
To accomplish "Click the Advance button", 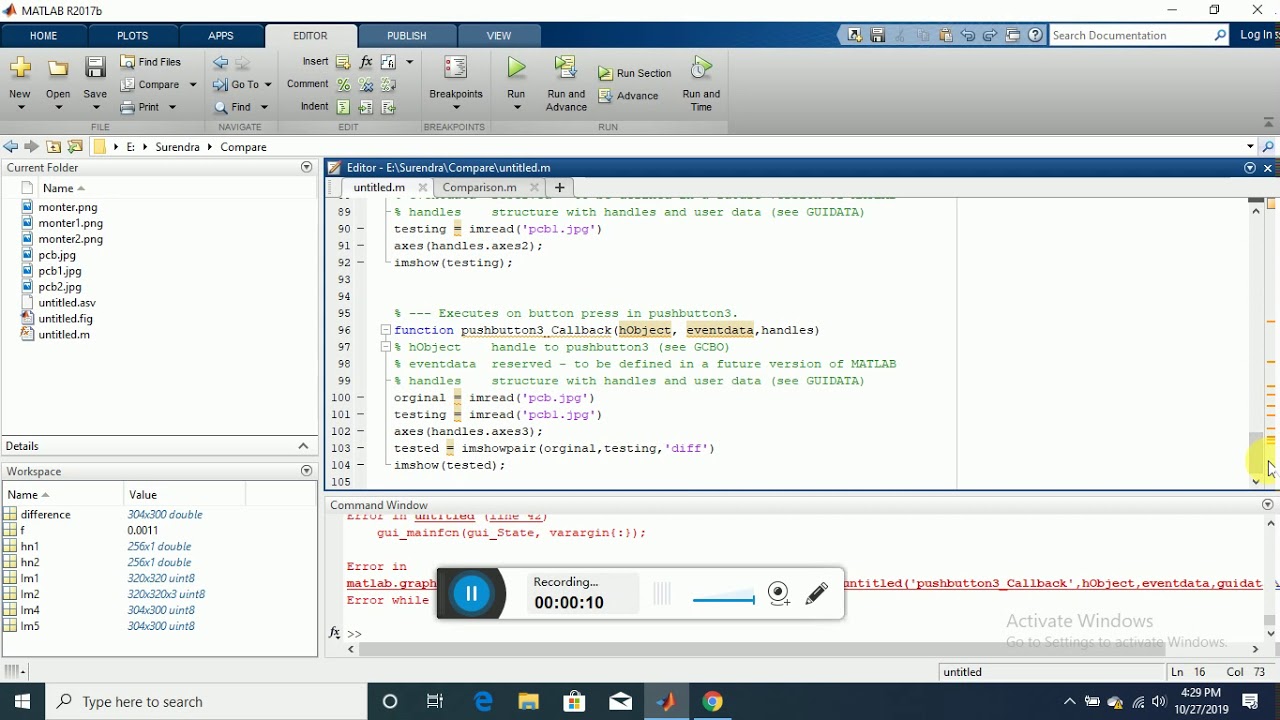I will pyautogui.click(x=629, y=96).
